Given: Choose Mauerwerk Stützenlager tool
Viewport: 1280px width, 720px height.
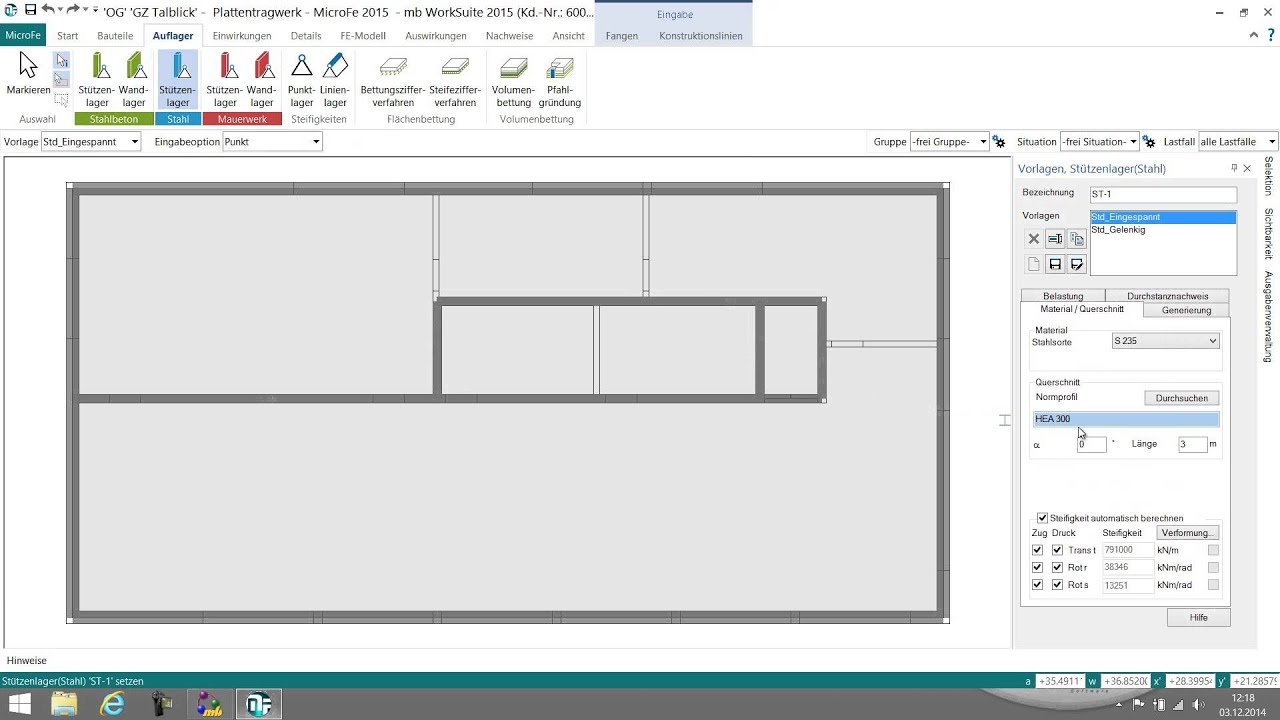Looking at the screenshot, I should click(225, 80).
